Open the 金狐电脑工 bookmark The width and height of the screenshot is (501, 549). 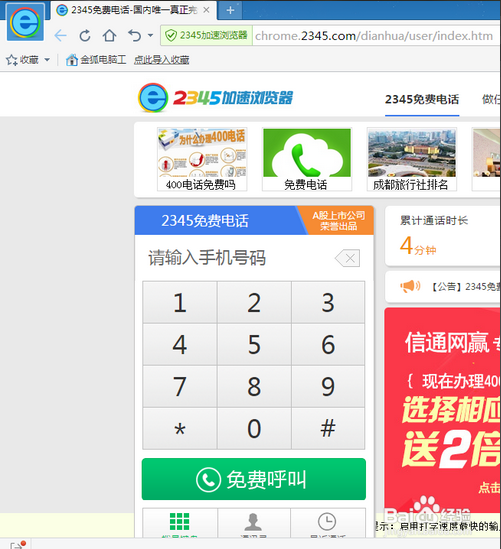96,60
